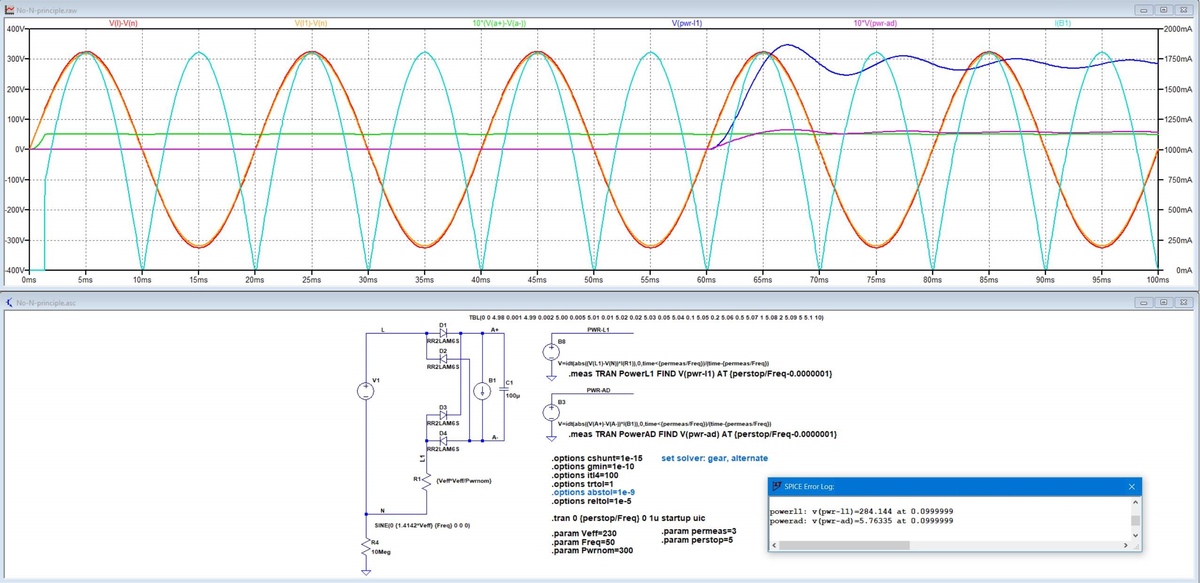Click the C1 100µ capacitor symbol

pyautogui.click(x=506, y=389)
